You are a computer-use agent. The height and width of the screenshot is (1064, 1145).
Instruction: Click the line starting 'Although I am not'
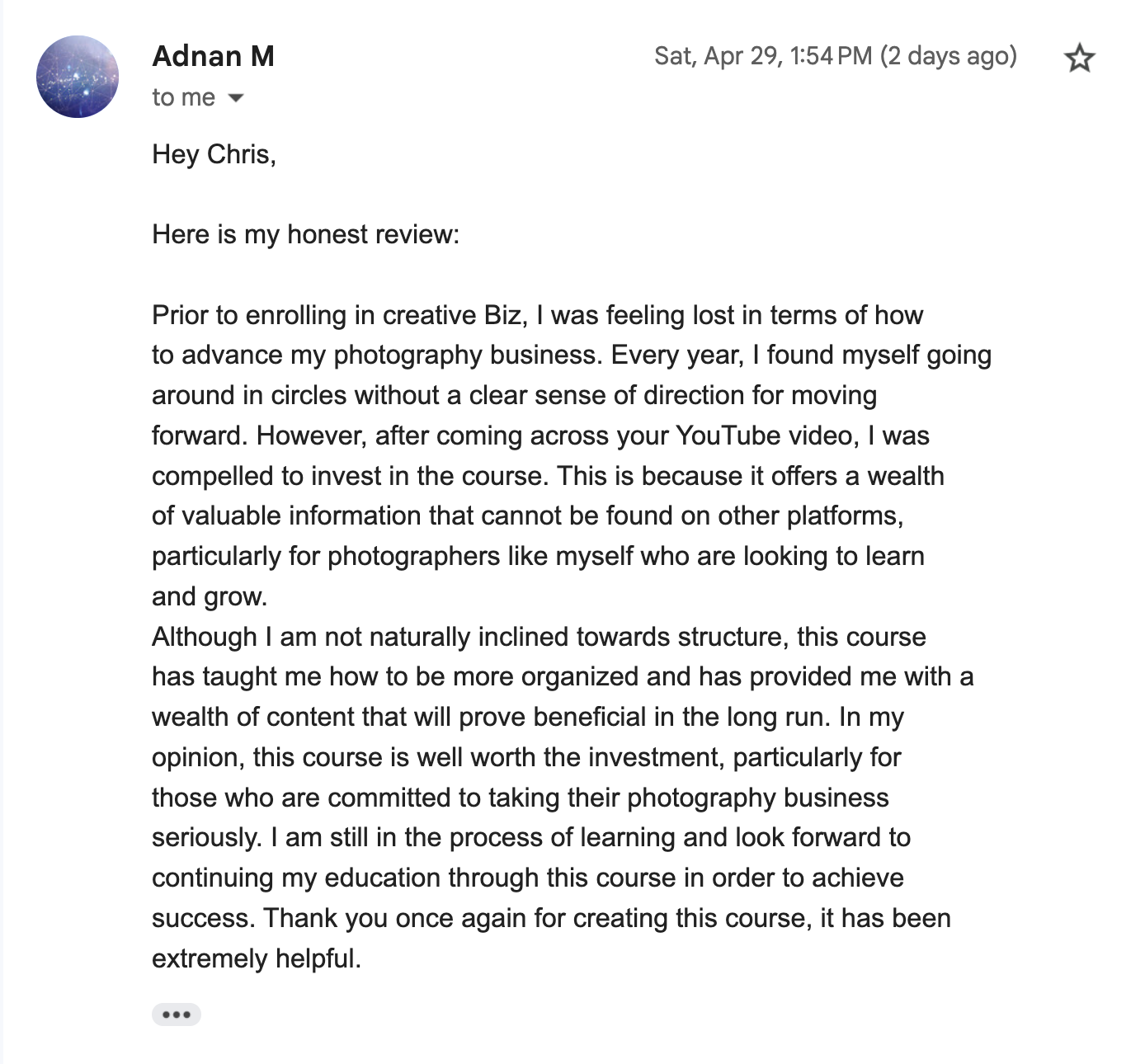(539, 637)
